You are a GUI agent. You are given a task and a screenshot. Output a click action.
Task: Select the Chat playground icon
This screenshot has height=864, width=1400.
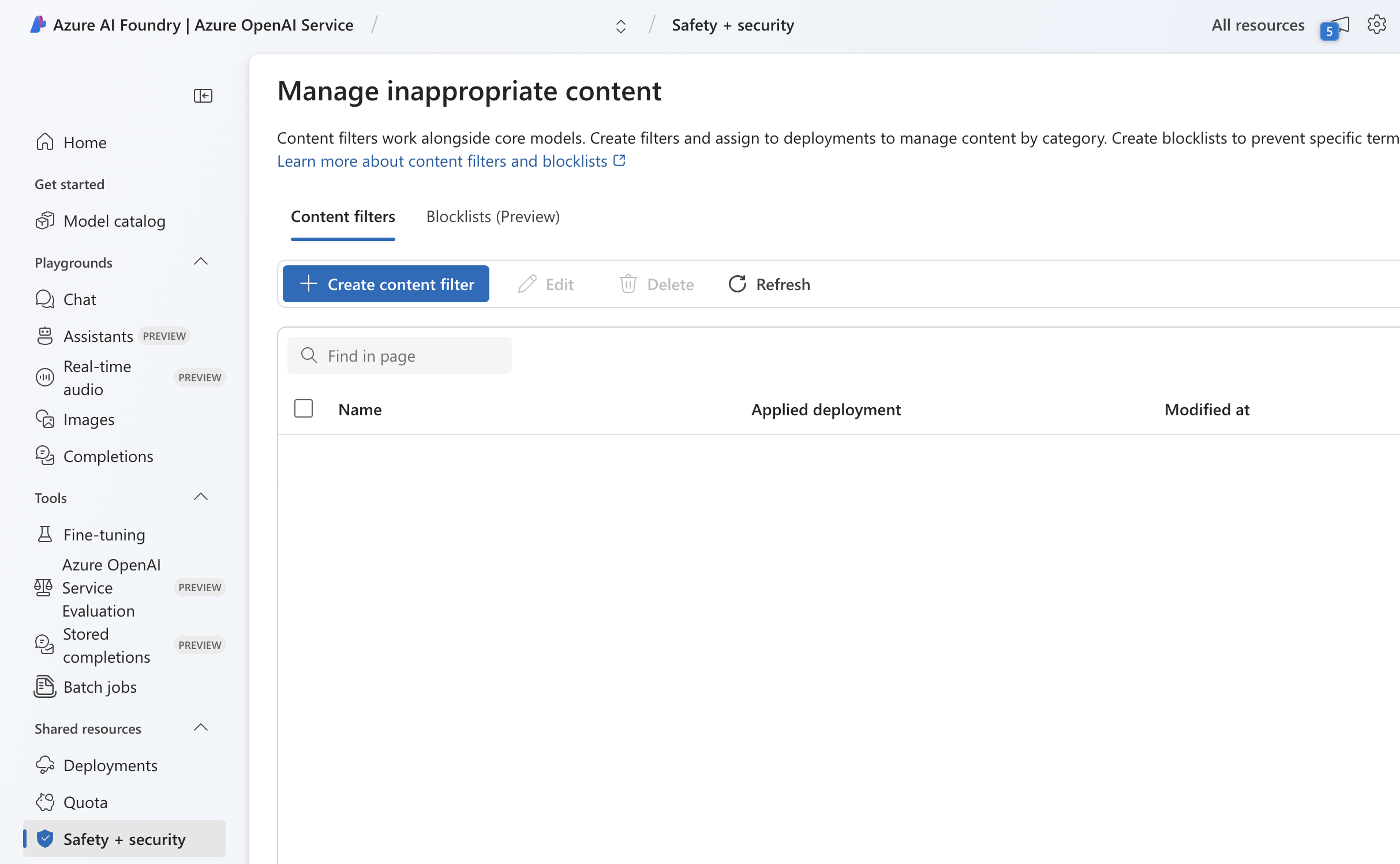pyautogui.click(x=45, y=299)
